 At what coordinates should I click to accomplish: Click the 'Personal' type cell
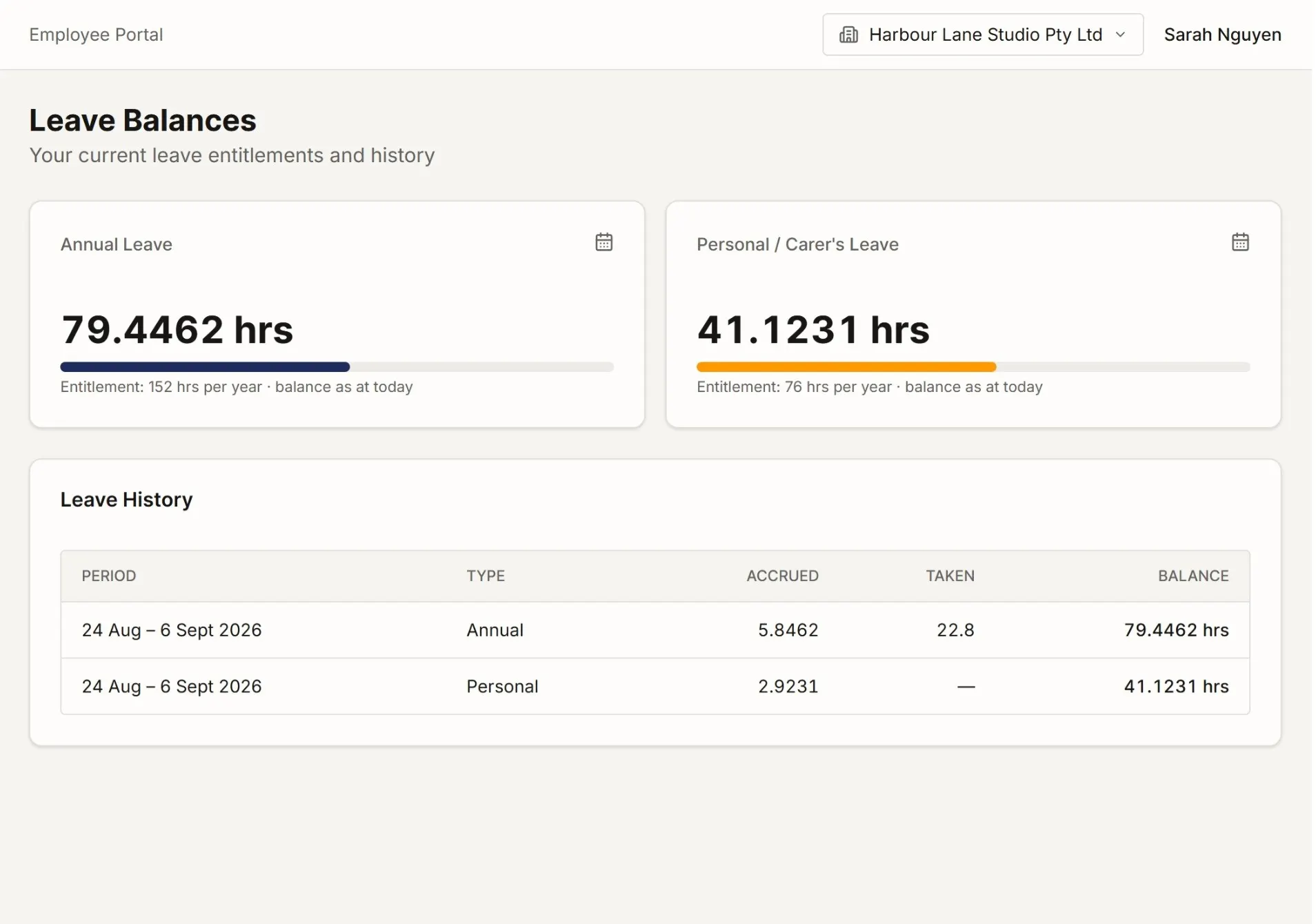tap(502, 687)
